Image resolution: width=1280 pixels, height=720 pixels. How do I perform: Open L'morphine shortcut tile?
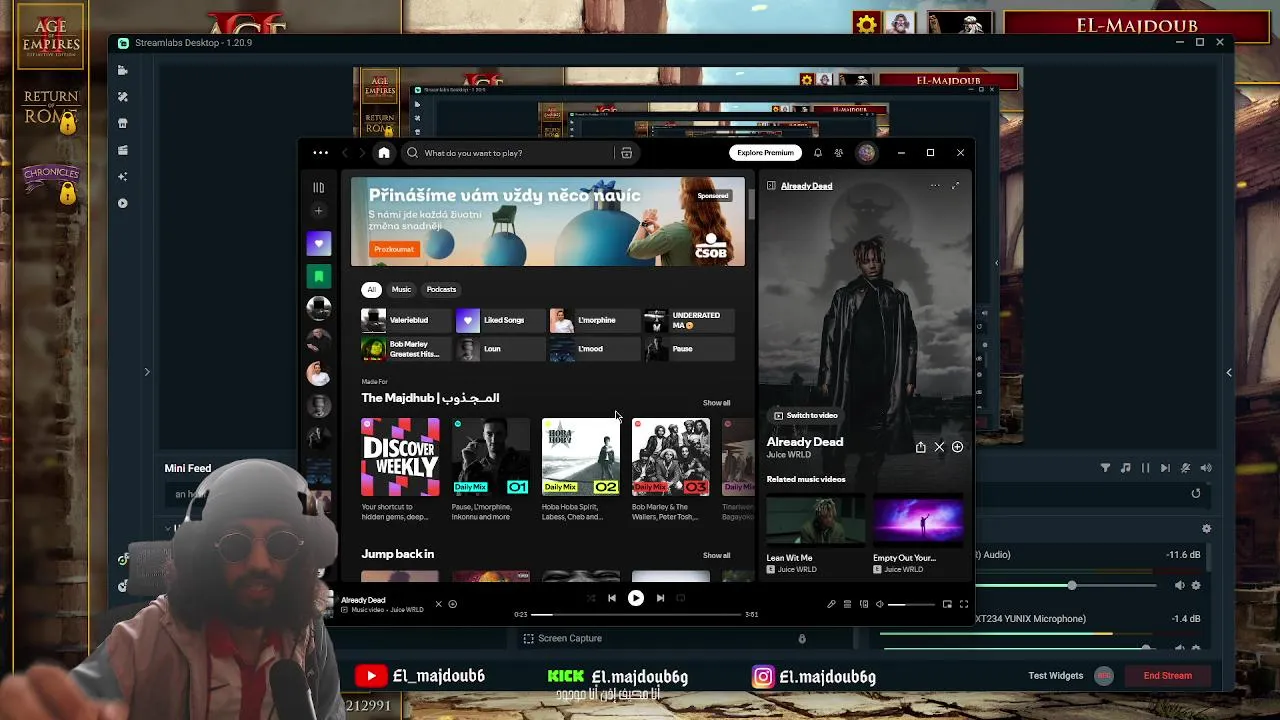coord(594,320)
